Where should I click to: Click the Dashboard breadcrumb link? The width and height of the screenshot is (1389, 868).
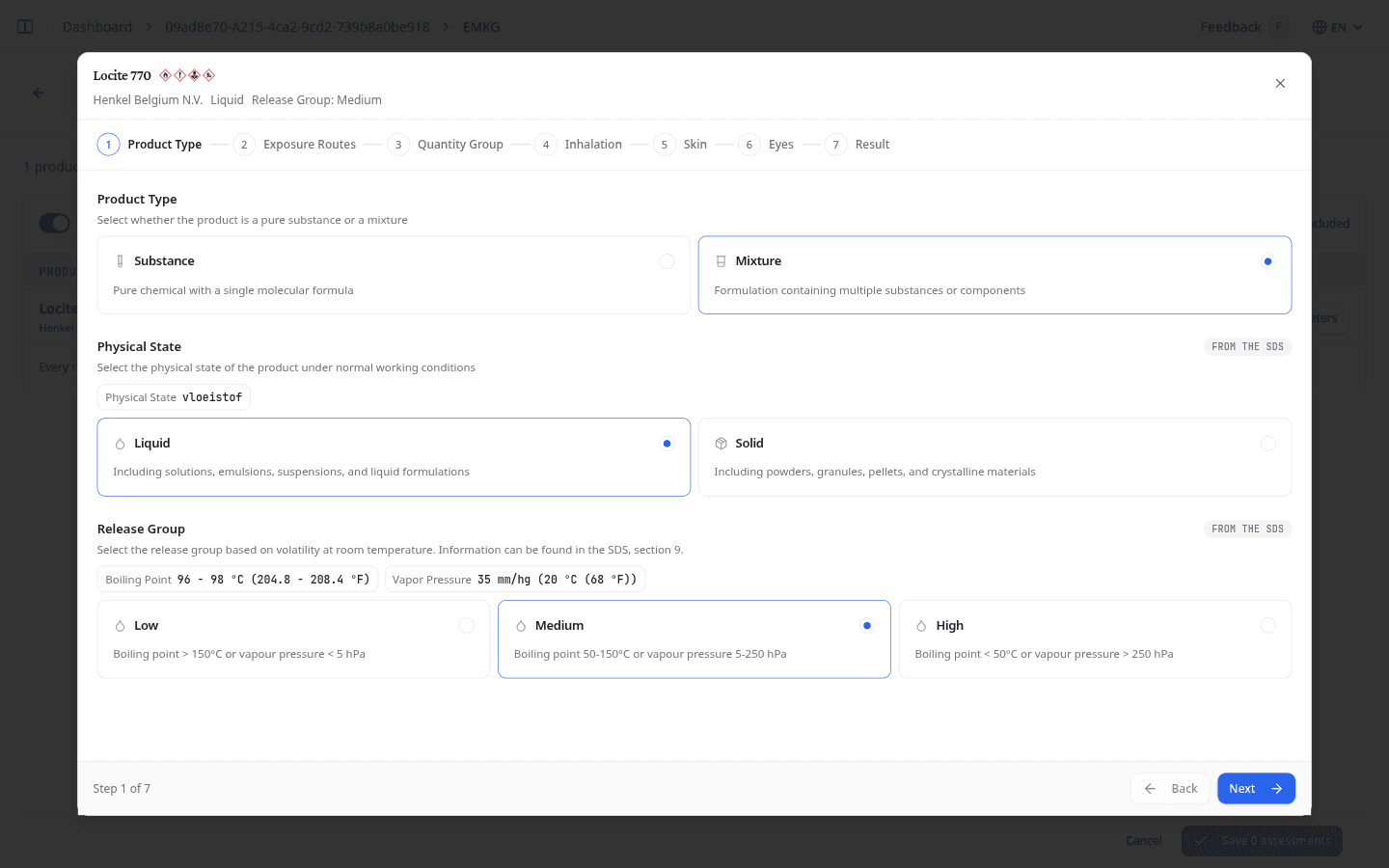click(97, 27)
